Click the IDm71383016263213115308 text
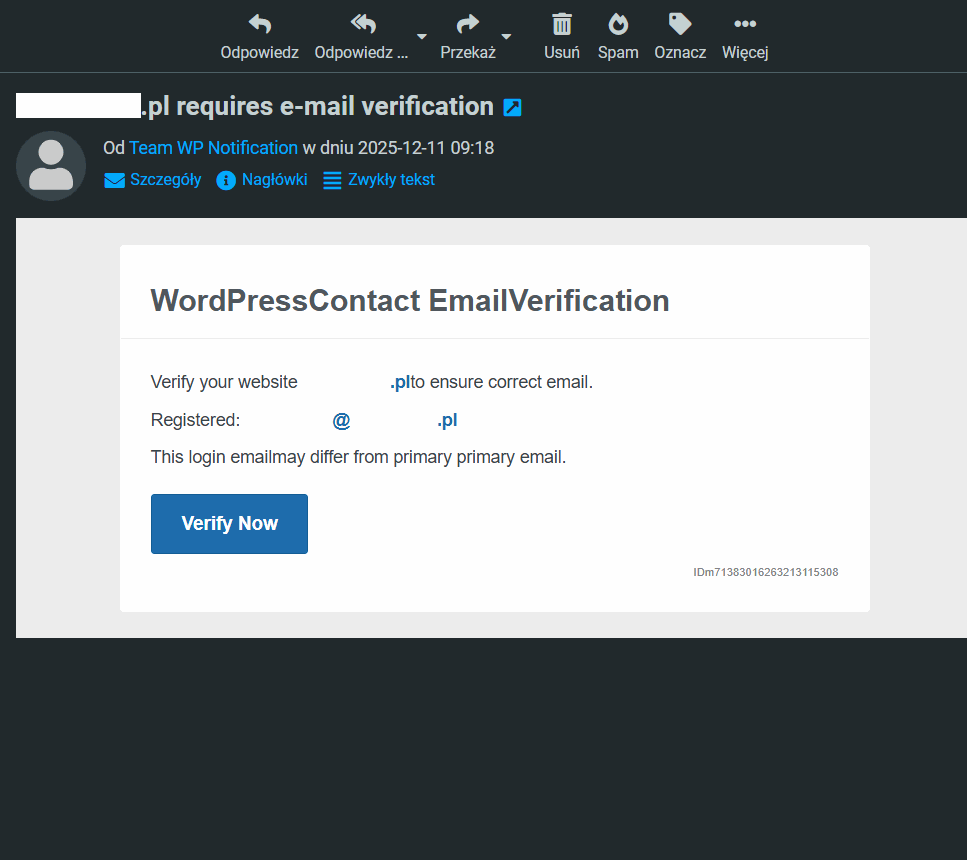 point(765,573)
